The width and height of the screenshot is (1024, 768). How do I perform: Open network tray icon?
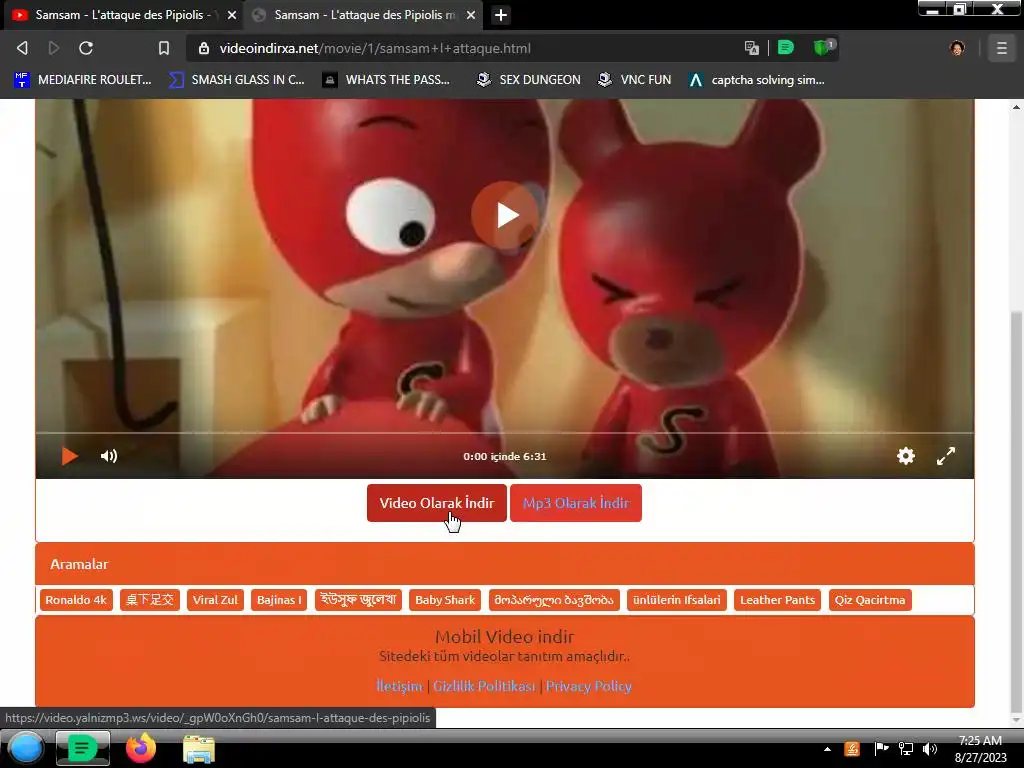(x=906, y=749)
